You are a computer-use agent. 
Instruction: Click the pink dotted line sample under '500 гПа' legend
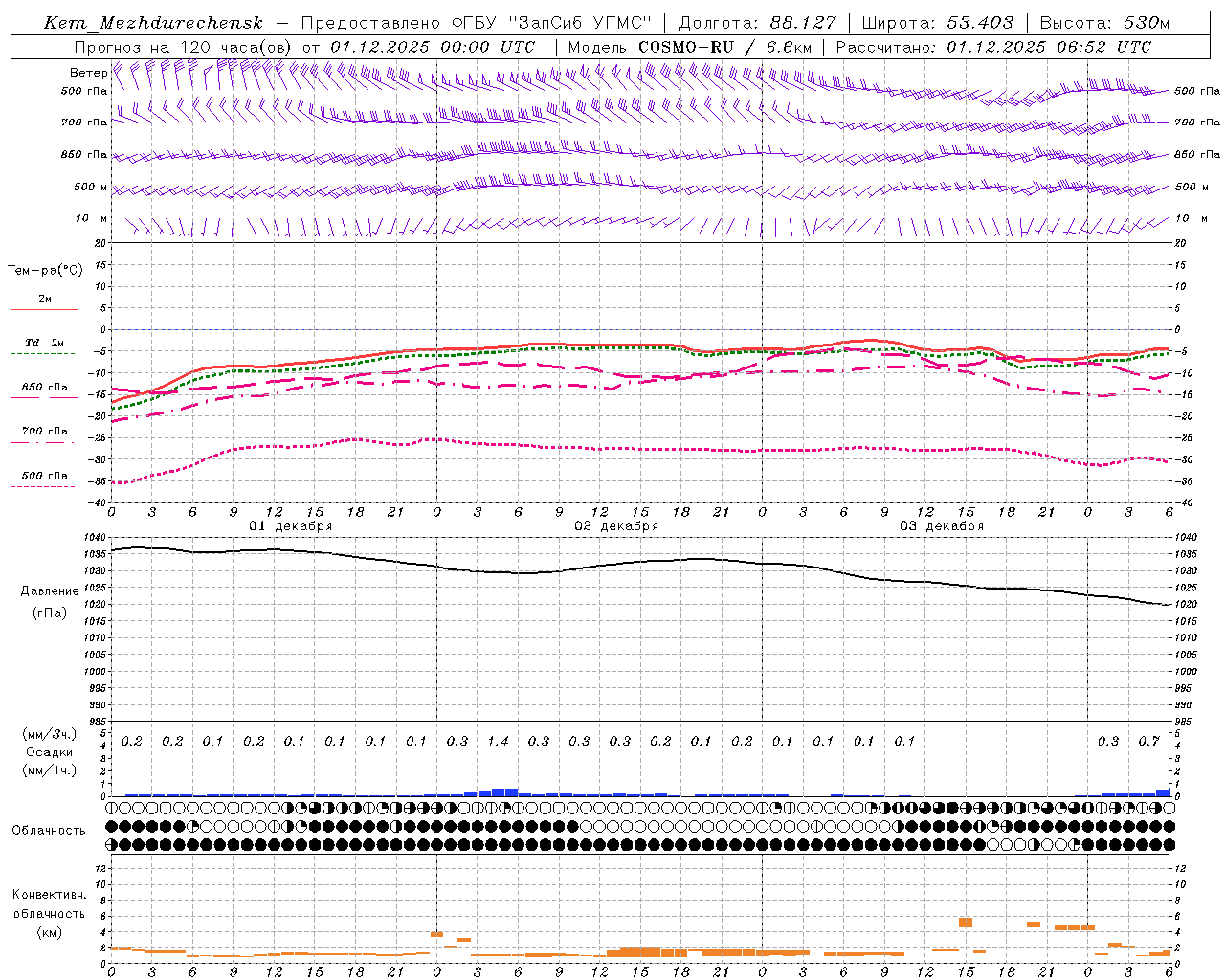[x=43, y=487]
